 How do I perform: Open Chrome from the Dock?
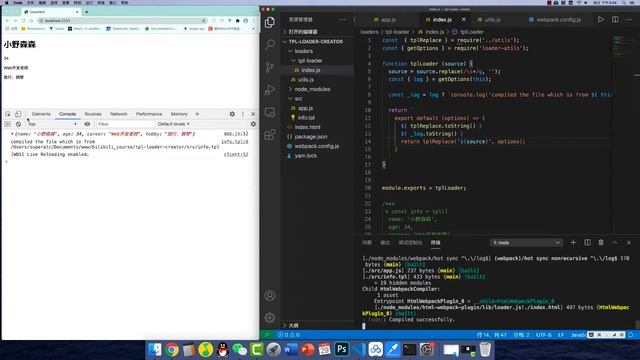pos(172,350)
